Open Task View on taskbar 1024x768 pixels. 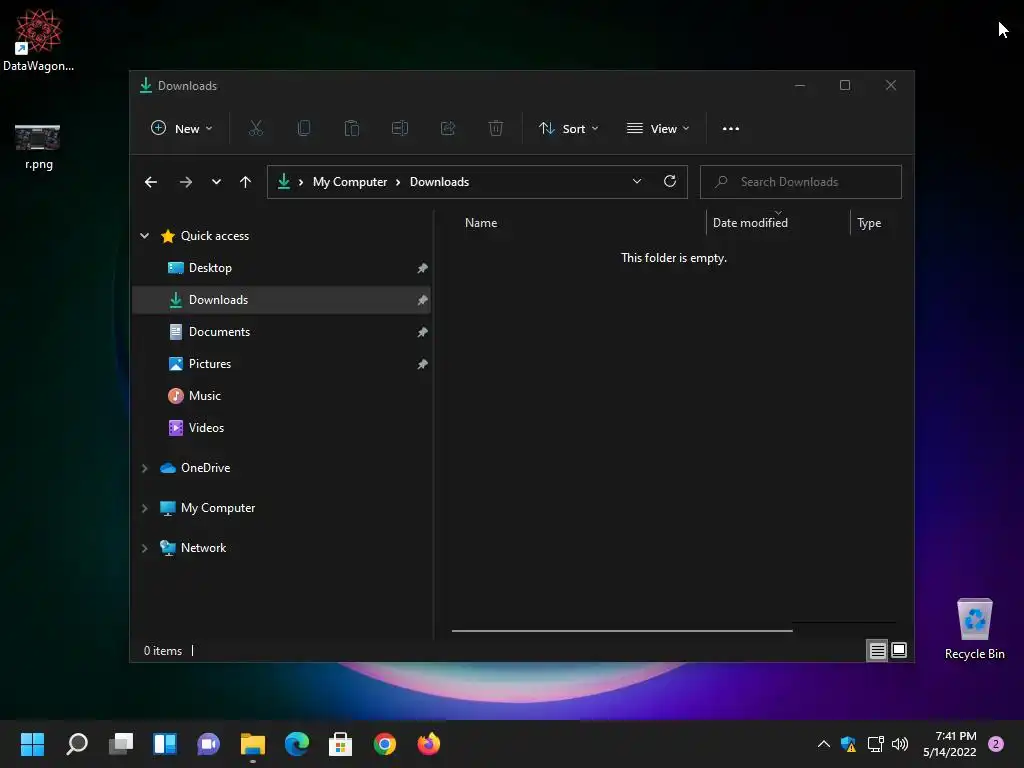(121, 744)
